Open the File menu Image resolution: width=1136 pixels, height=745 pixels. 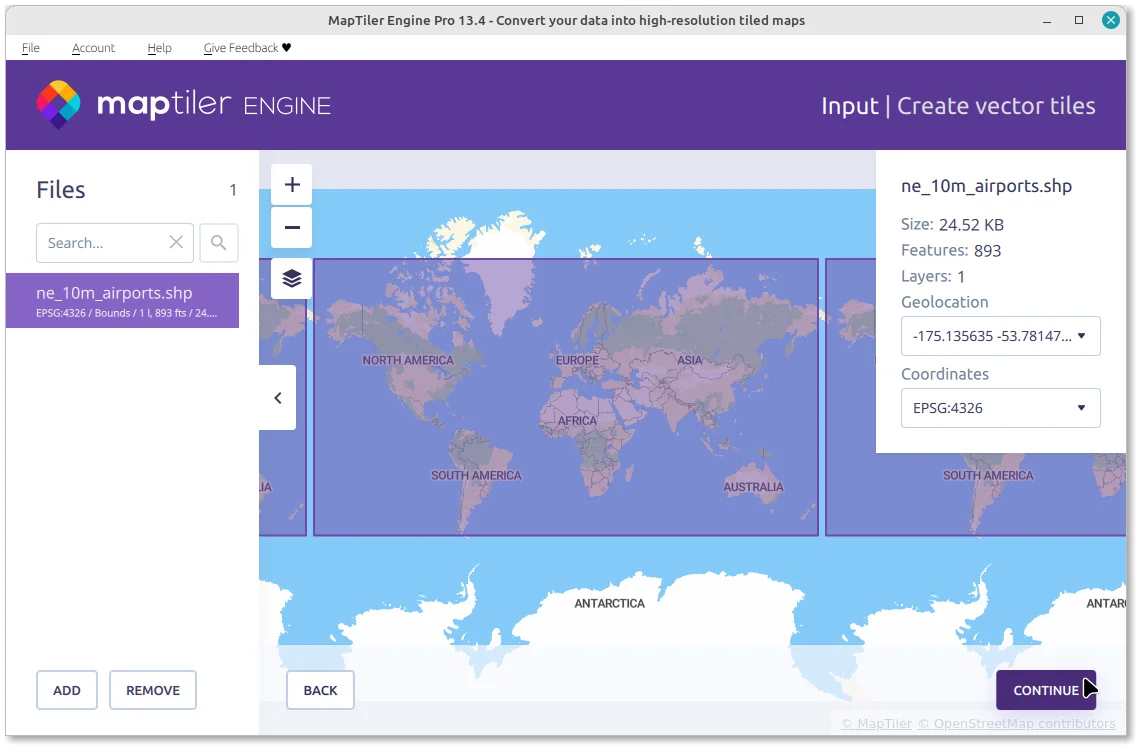[x=30, y=48]
